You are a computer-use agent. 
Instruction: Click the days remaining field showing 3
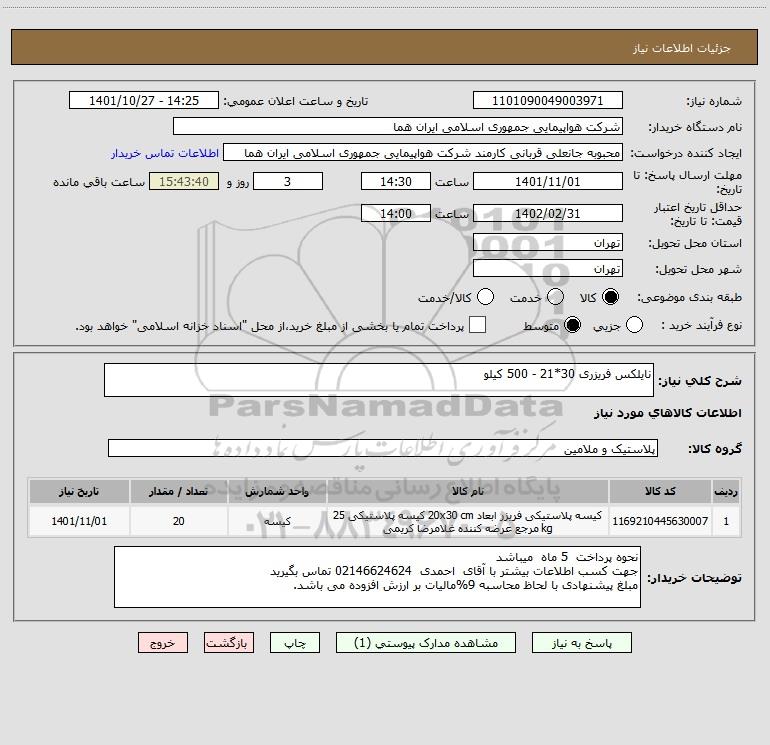[288, 181]
